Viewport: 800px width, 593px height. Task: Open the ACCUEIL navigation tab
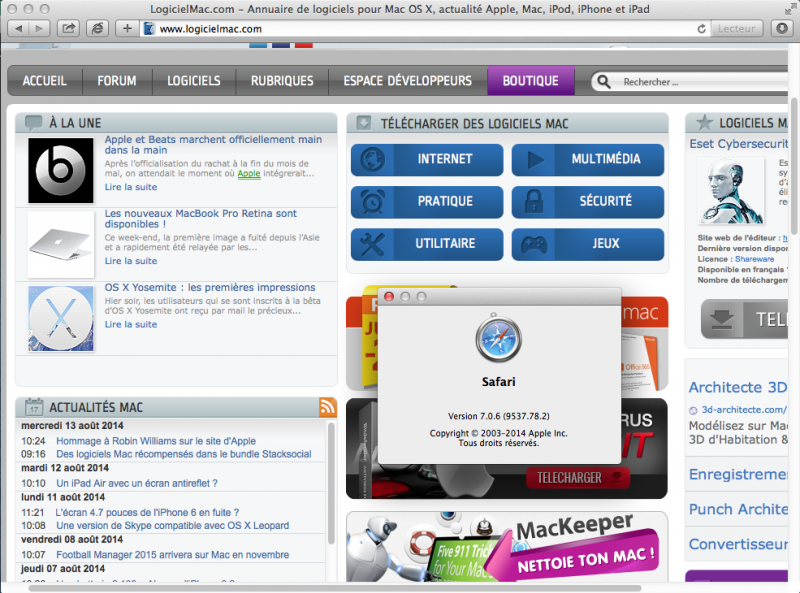coord(44,81)
